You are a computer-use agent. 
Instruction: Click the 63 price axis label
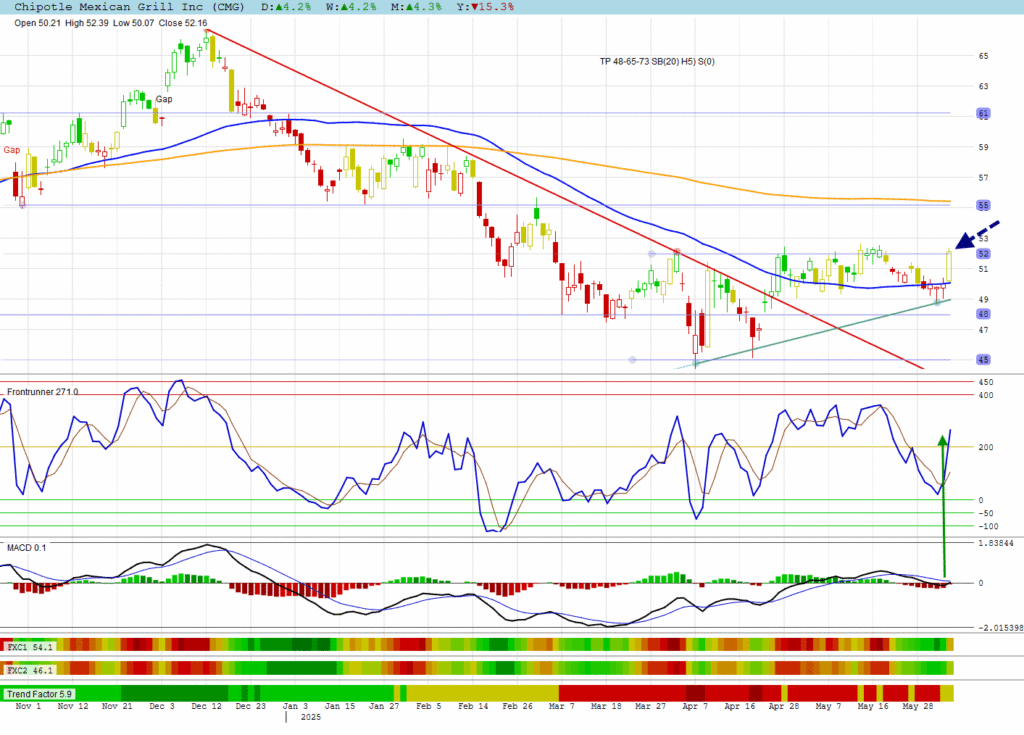click(x=984, y=86)
